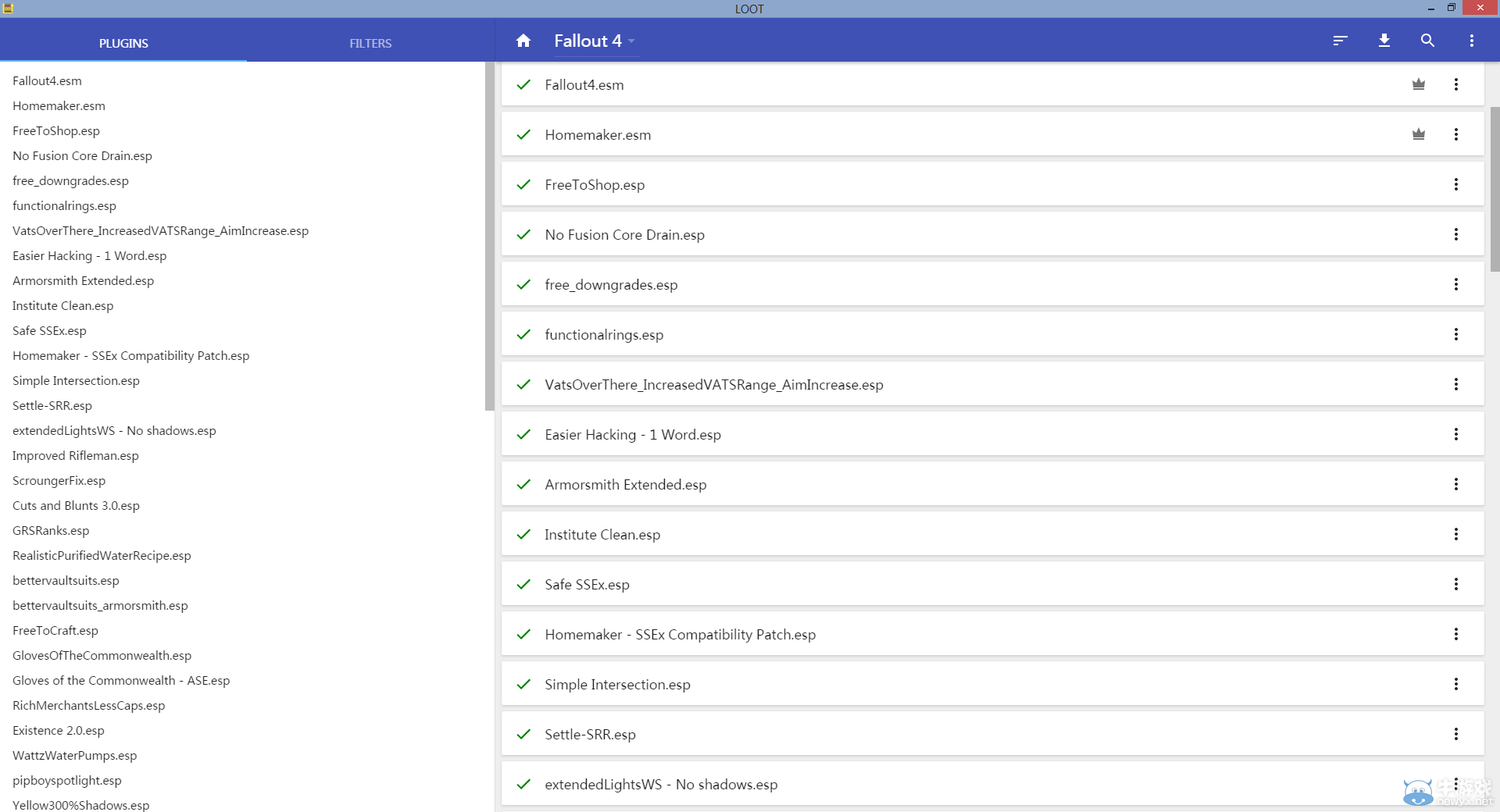Click the sort plugins icon
Image resolution: width=1500 pixels, height=812 pixels.
pos(1341,41)
